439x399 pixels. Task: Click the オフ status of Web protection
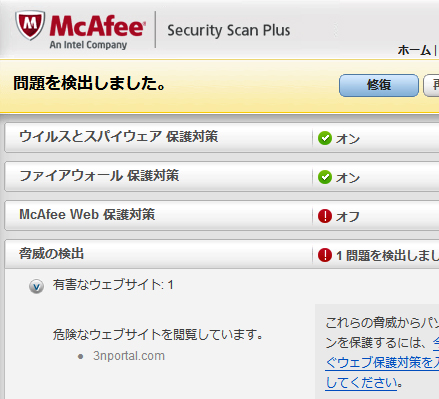(x=348, y=217)
